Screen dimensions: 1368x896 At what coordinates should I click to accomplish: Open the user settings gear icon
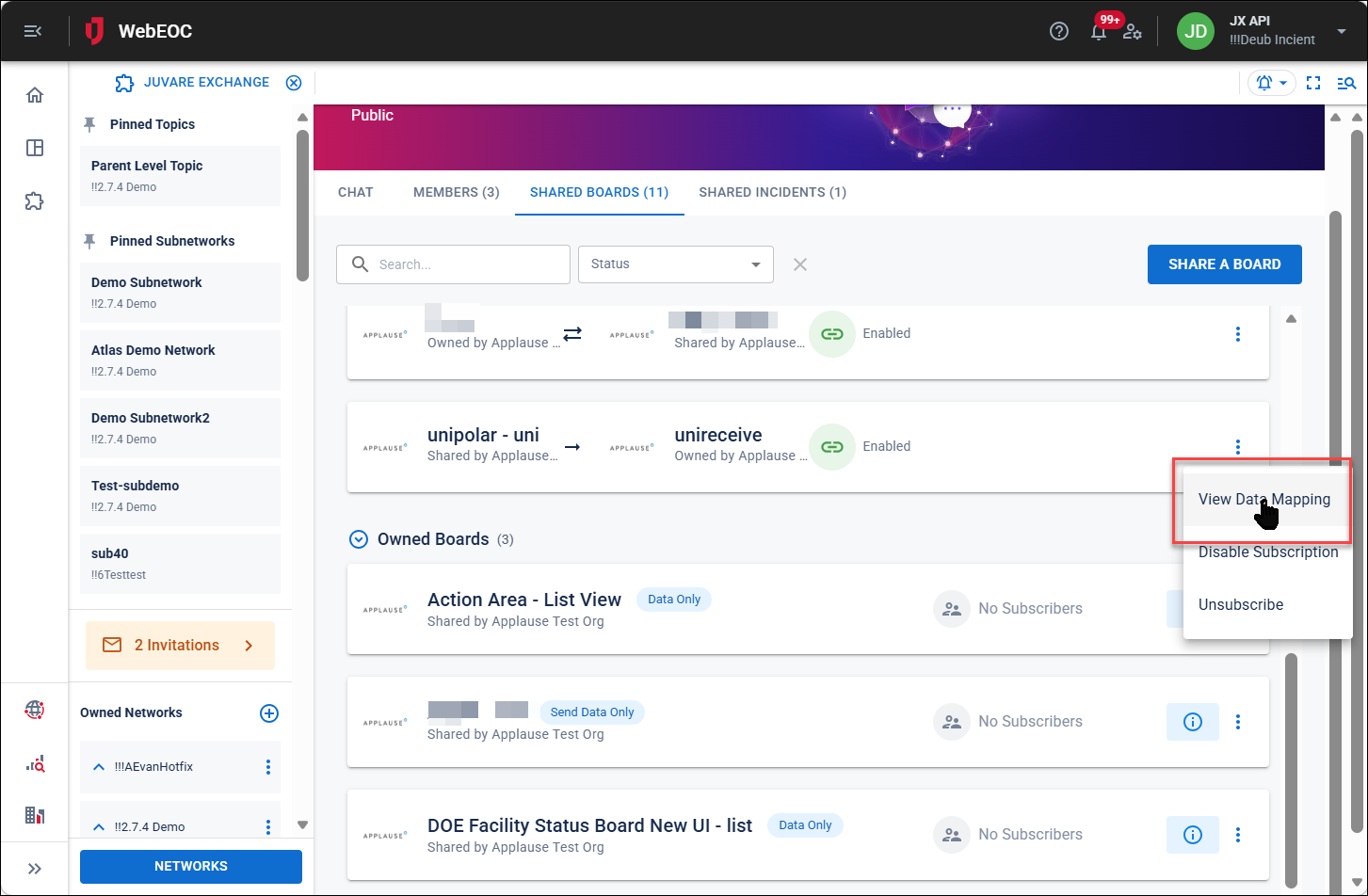pos(1133,32)
